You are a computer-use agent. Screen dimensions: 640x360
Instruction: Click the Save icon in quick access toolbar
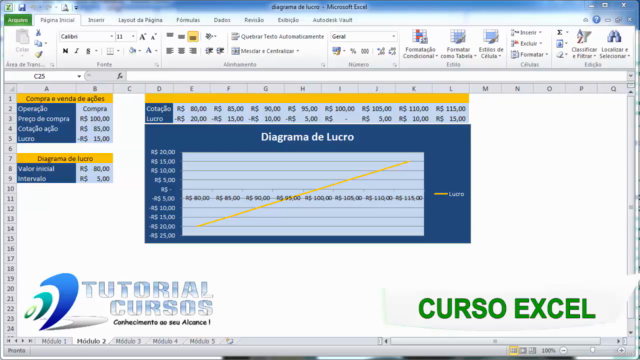point(22,7)
